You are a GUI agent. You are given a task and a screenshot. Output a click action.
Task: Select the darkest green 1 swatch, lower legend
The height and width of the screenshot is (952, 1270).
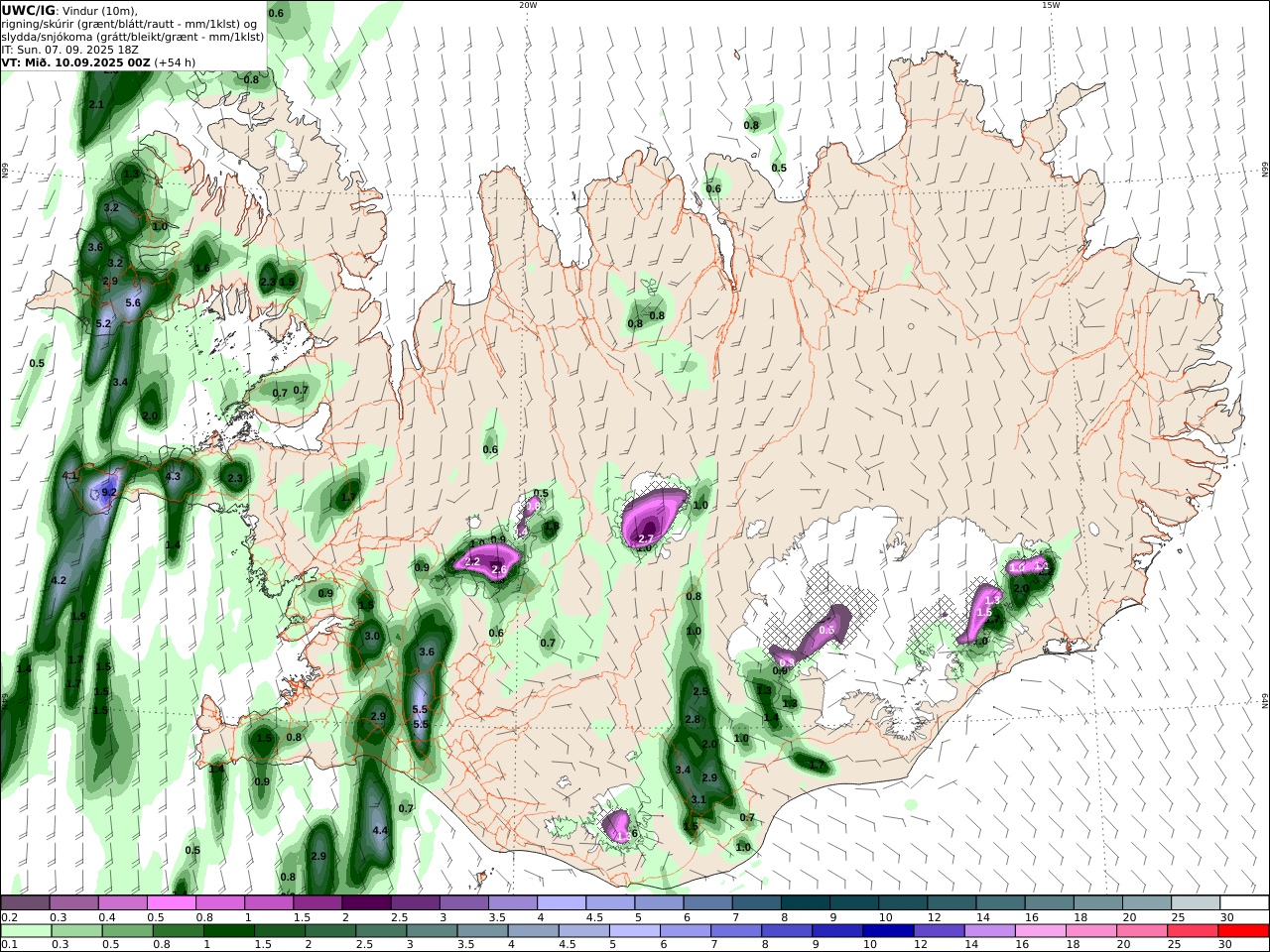coord(228,930)
